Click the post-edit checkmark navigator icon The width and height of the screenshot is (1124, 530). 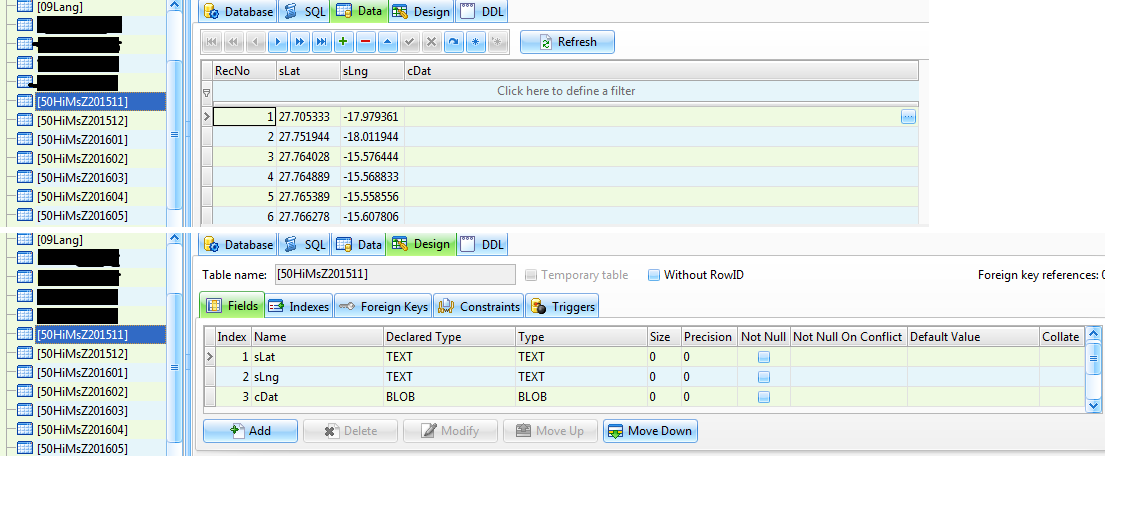pos(409,42)
